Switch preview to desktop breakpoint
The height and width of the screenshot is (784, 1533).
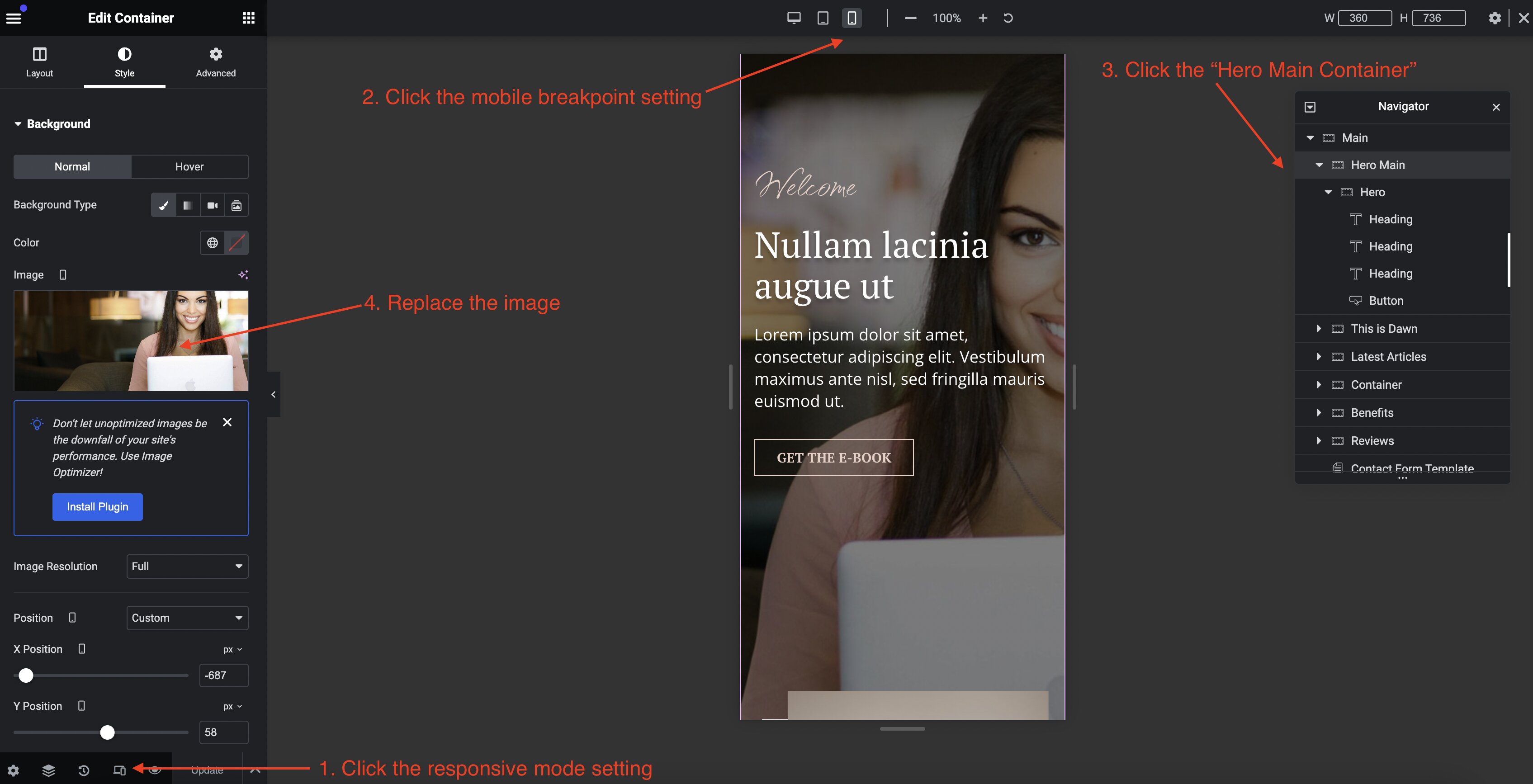click(x=793, y=18)
